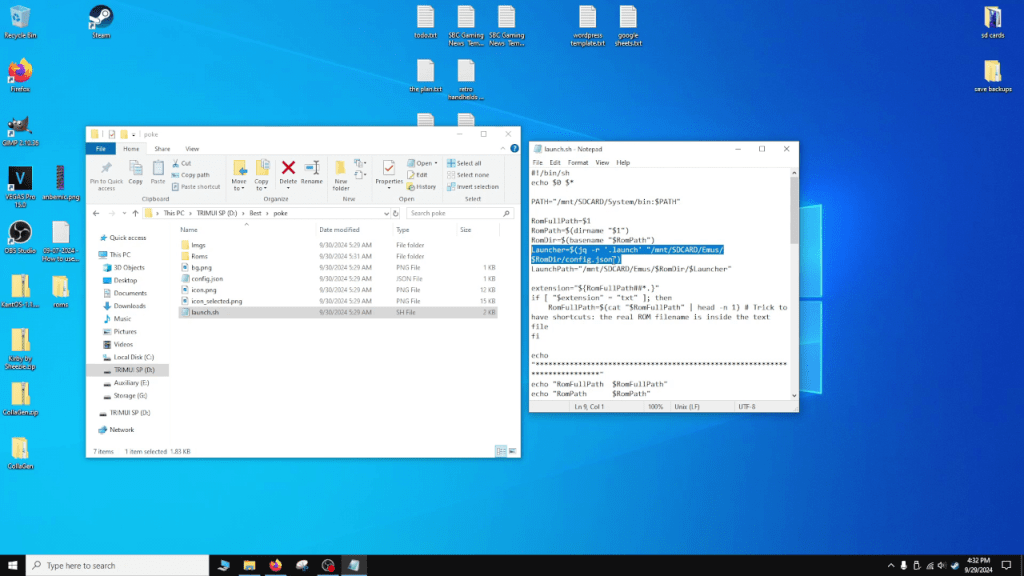Expand the Move to dropdown
Viewport: 1024px width, 576px height.
(x=239, y=188)
